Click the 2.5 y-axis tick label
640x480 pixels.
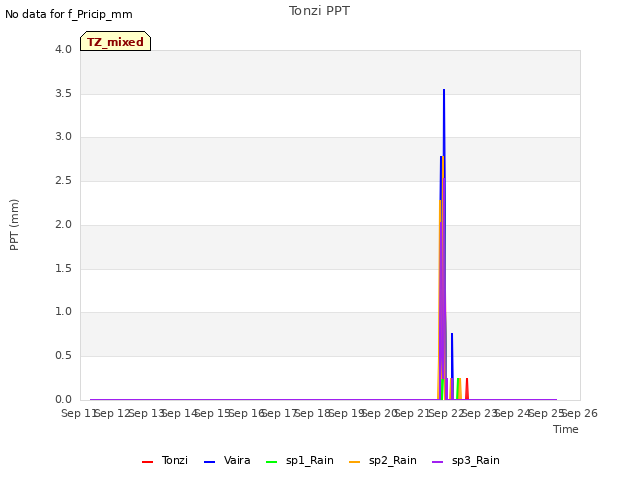pos(63,181)
